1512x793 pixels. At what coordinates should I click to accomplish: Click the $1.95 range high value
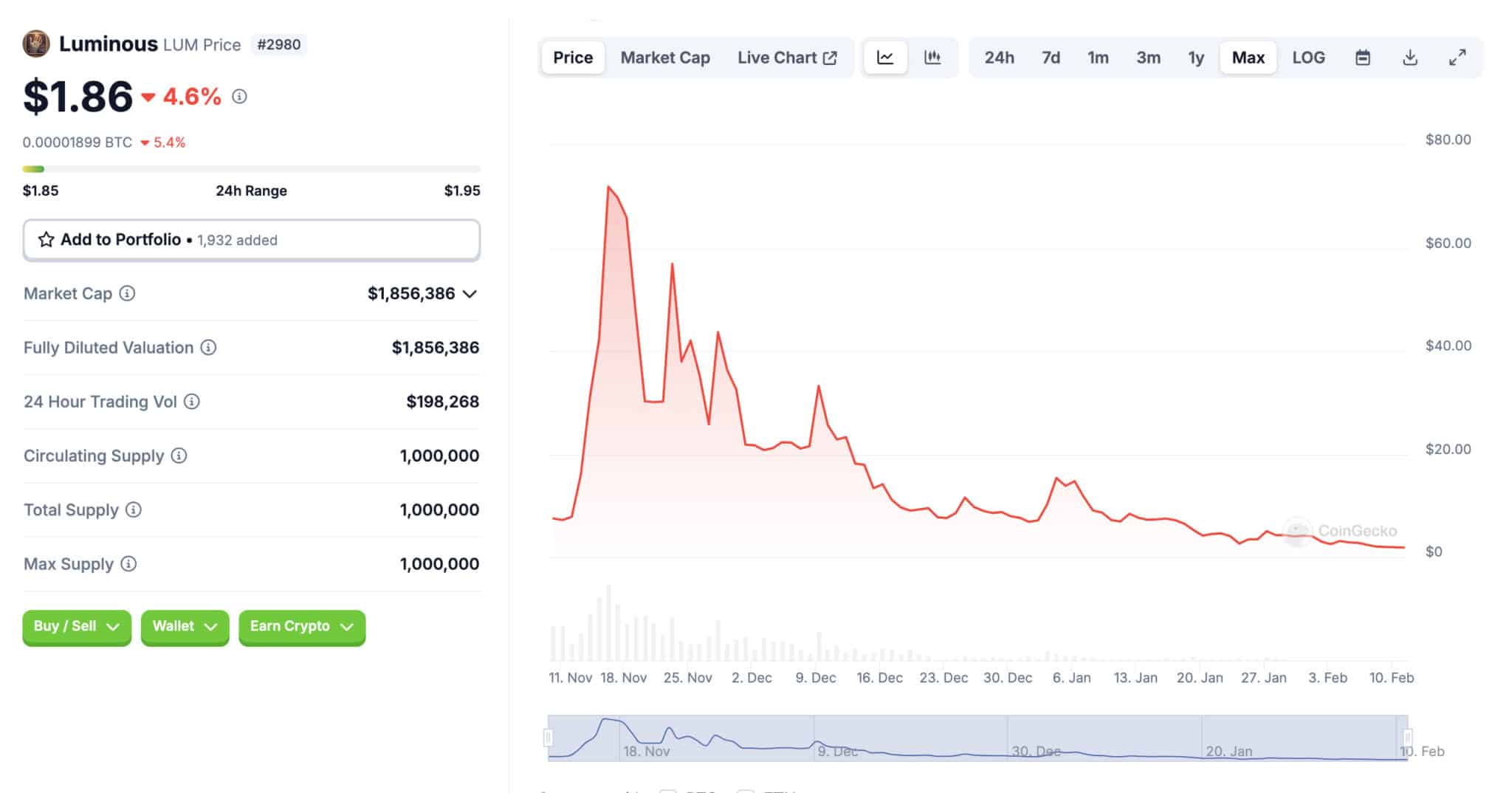click(462, 190)
